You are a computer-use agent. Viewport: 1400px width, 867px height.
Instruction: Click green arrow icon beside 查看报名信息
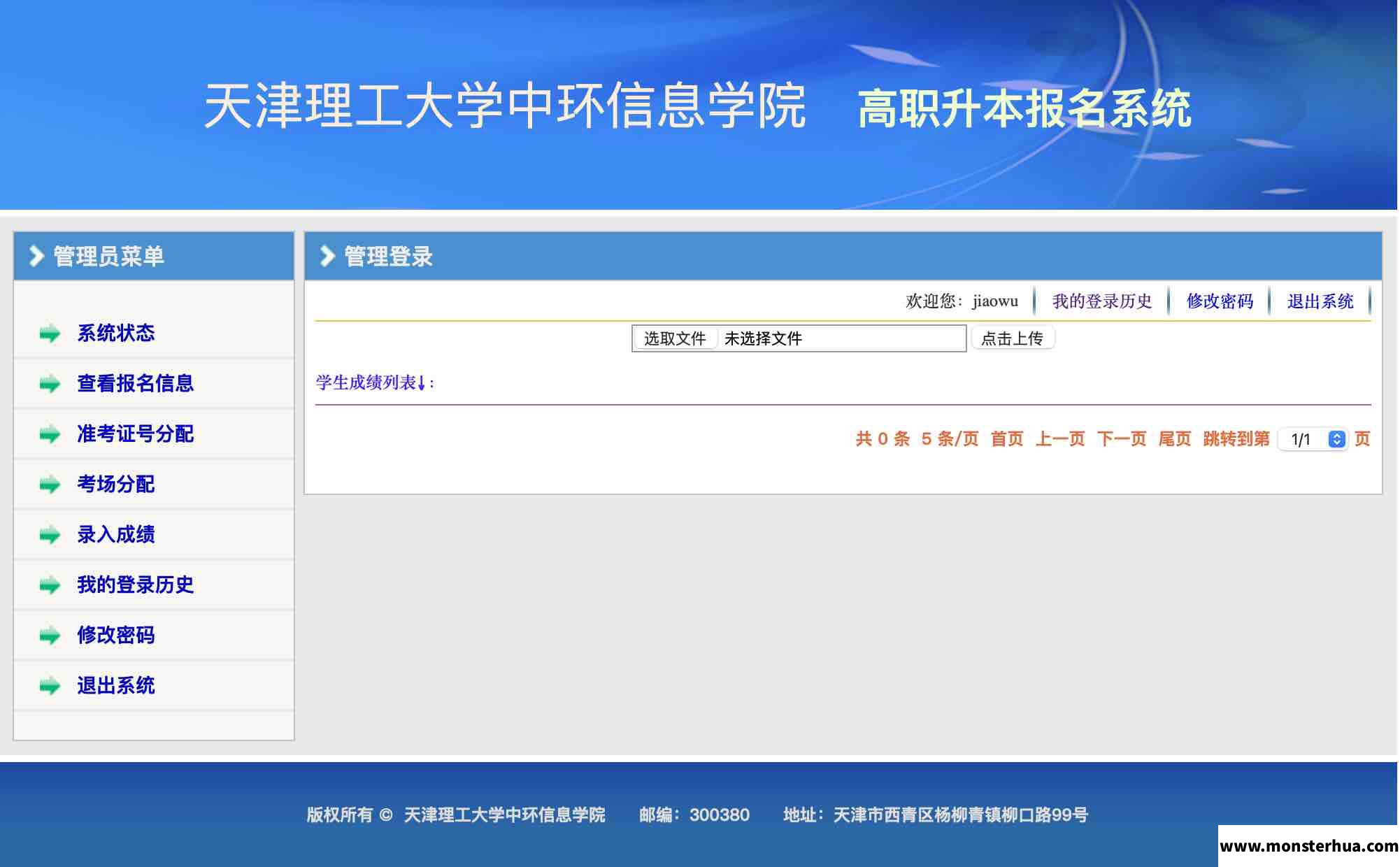[x=50, y=384]
